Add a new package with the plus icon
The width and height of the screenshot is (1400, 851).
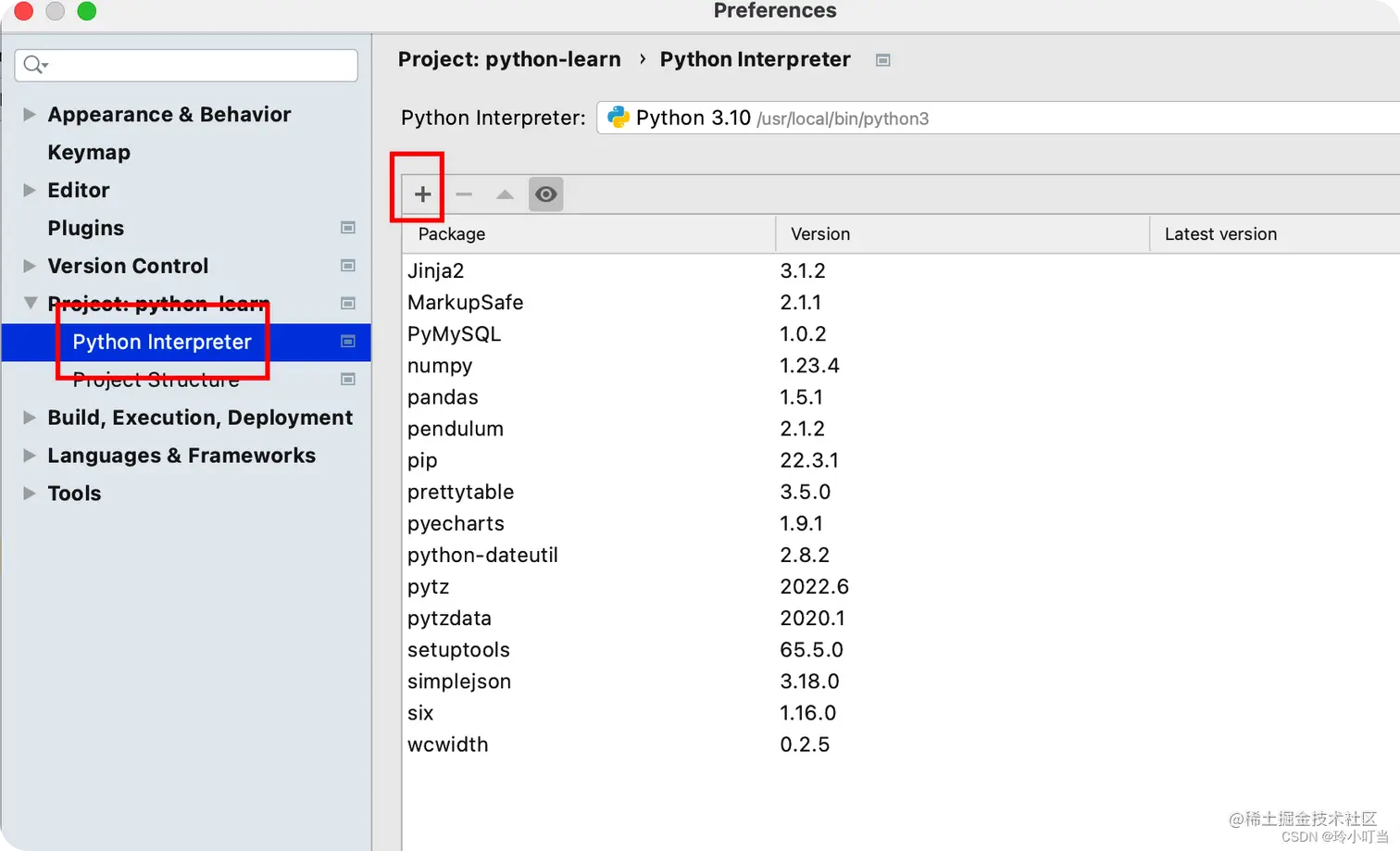click(423, 194)
